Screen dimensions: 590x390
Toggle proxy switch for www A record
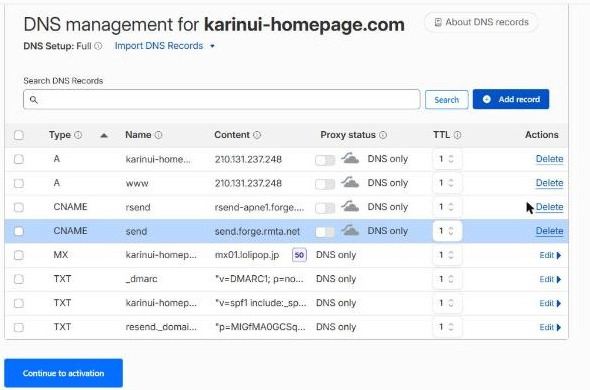pyautogui.click(x=325, y=184)
